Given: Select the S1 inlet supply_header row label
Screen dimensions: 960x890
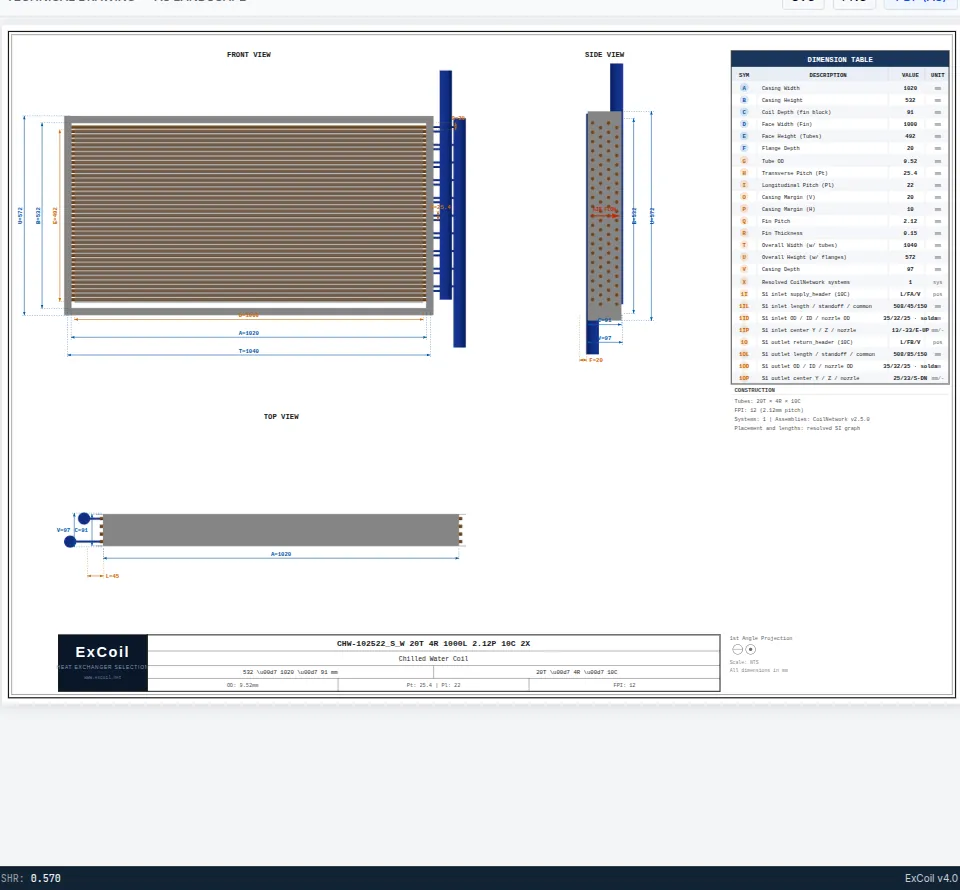Looking at the screenshot, I should pos(806,294).
